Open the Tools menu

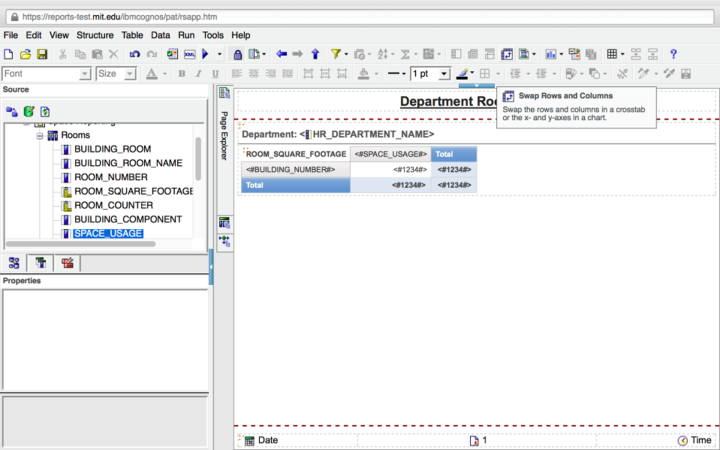coord(213,35)
